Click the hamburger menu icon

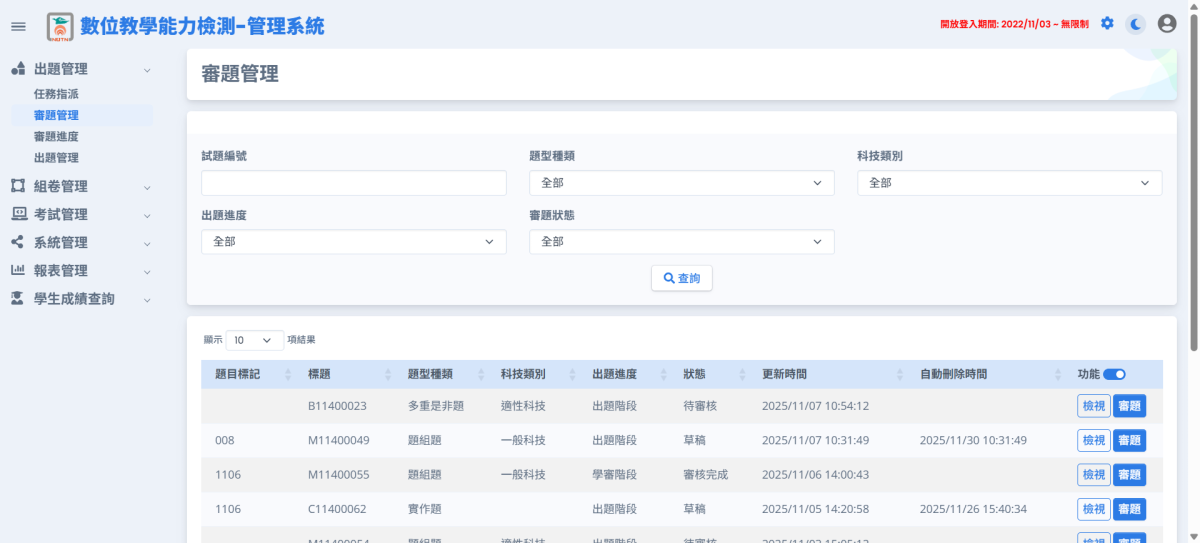click(x=18, y=26)
